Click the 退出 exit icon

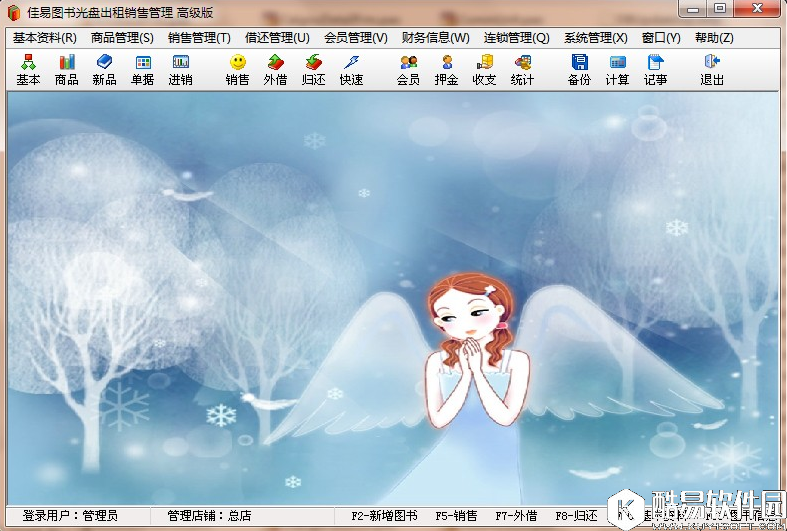(x=712, y=69)
